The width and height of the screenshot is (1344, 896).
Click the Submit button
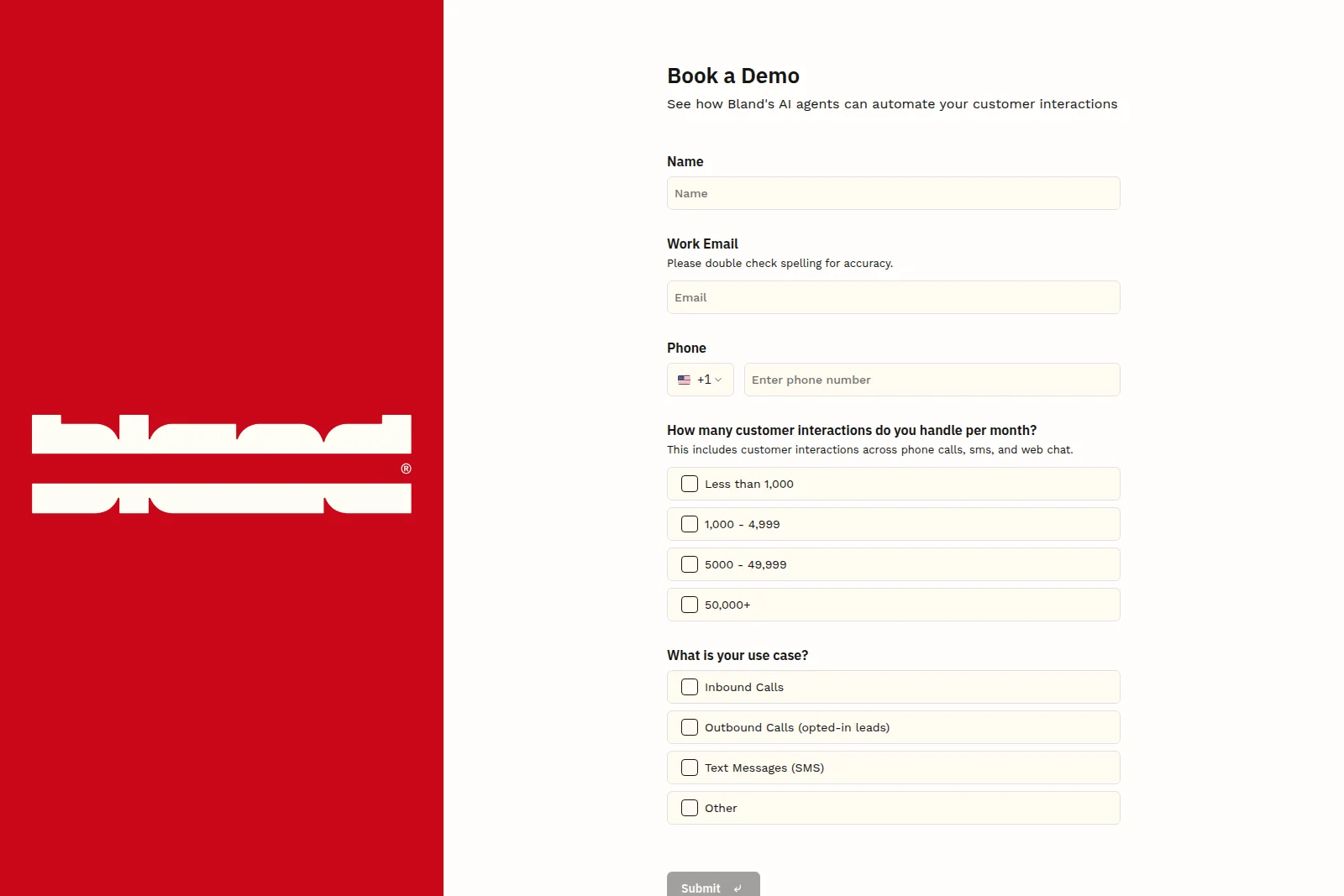tap(712, 887)
